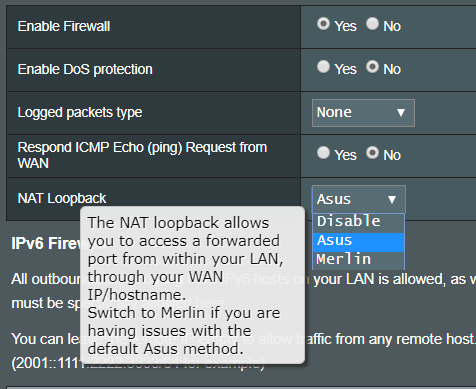This screenshot has height=389, width=476.
Task: Click the NAT Loopback dropdown arrow
Action: [x=392, y=199]
